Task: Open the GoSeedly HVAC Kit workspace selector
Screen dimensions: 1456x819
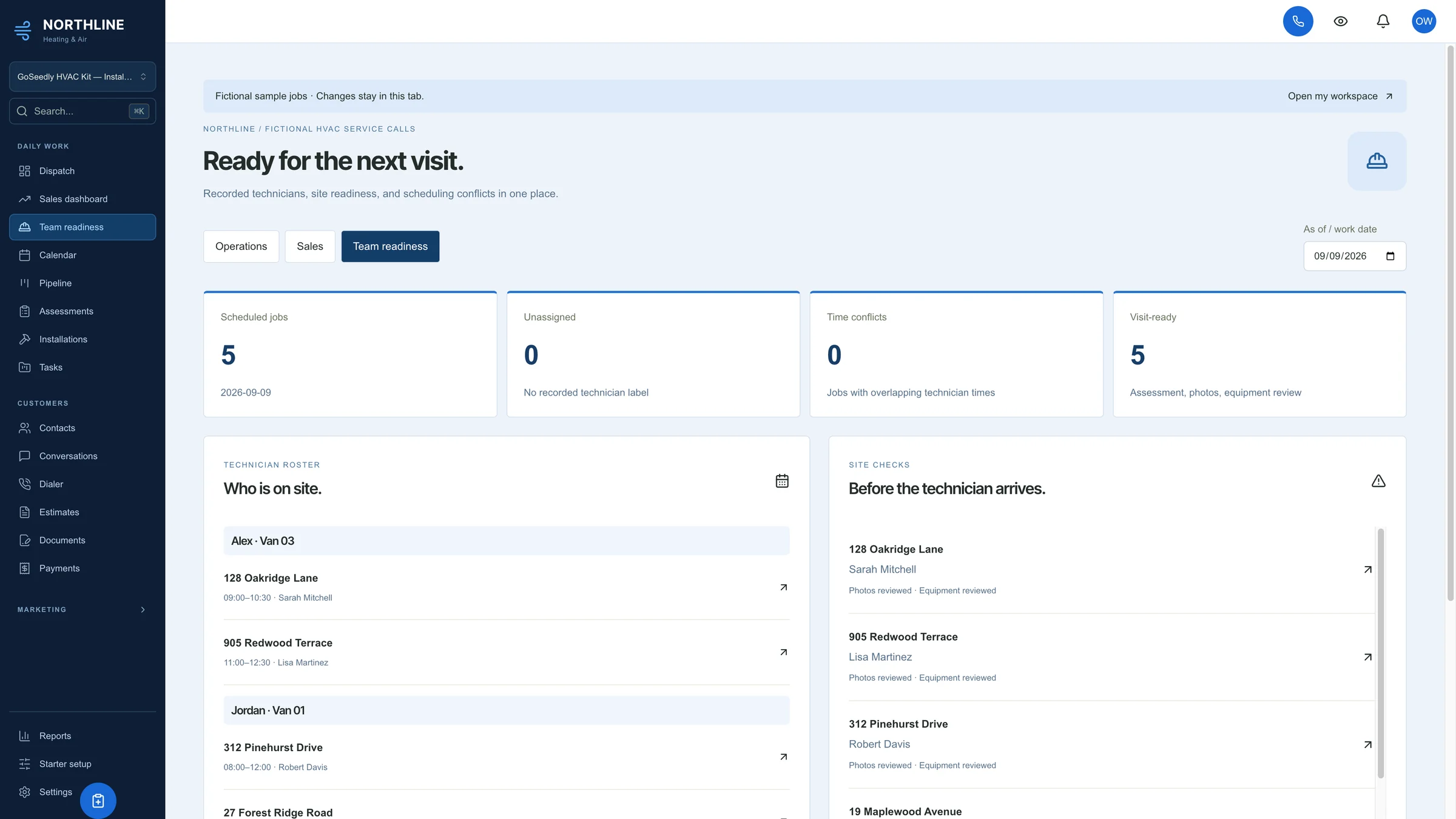Action: pyautogui.click(x=83, y=77)
